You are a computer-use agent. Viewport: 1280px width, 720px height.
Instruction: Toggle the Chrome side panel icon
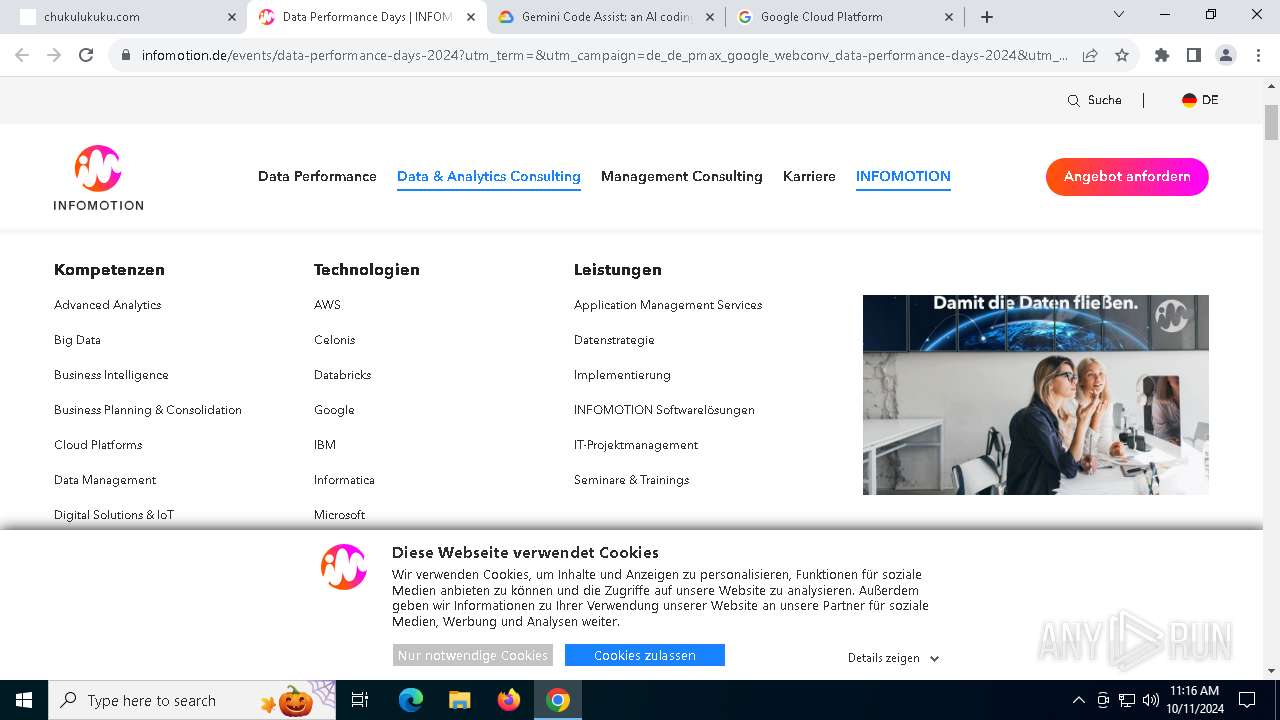[x=1194, y=55]
